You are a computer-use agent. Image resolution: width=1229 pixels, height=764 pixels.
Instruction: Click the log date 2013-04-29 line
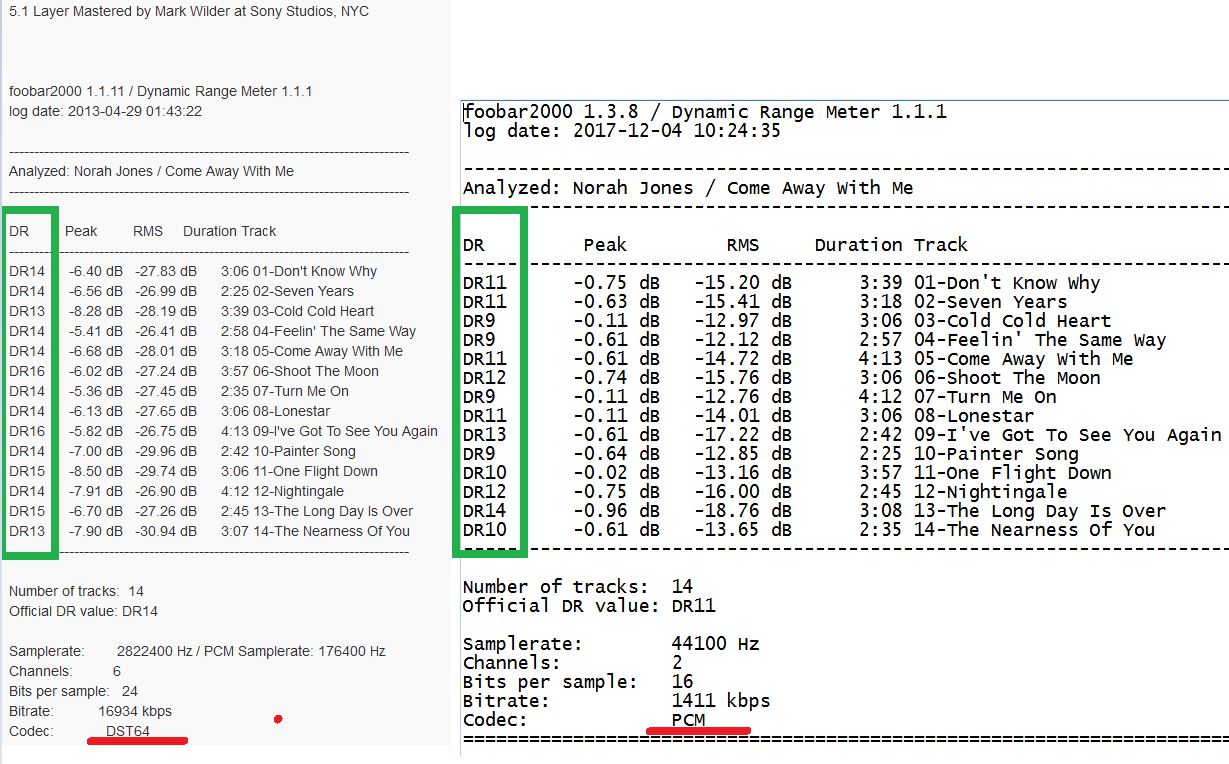(105, 111)
